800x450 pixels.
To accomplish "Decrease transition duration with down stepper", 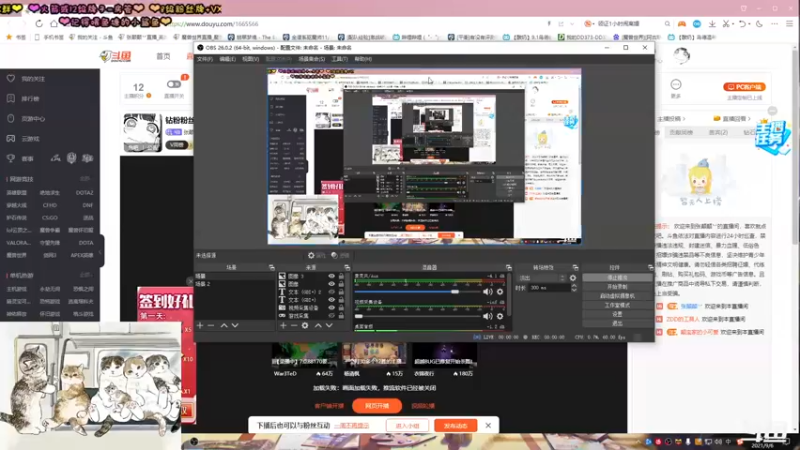I will (574, 290).
